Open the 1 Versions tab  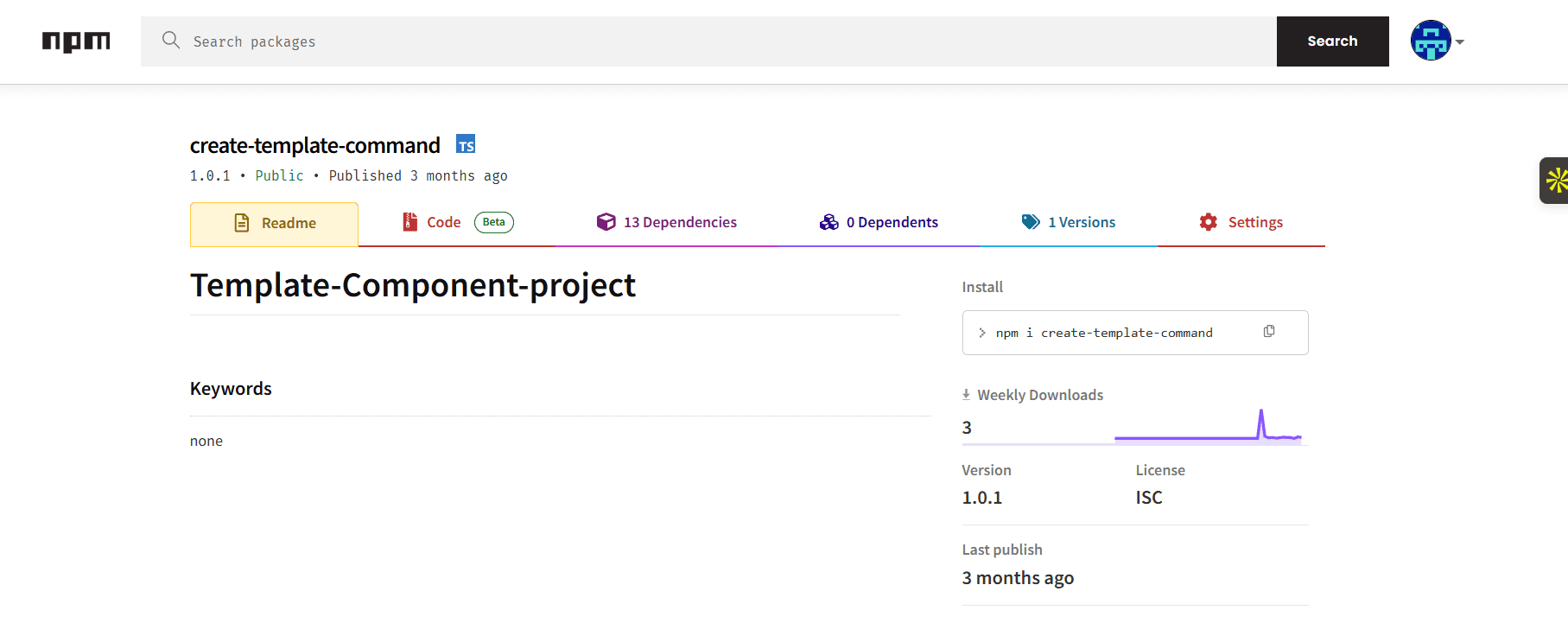(x=1069, y=223)
